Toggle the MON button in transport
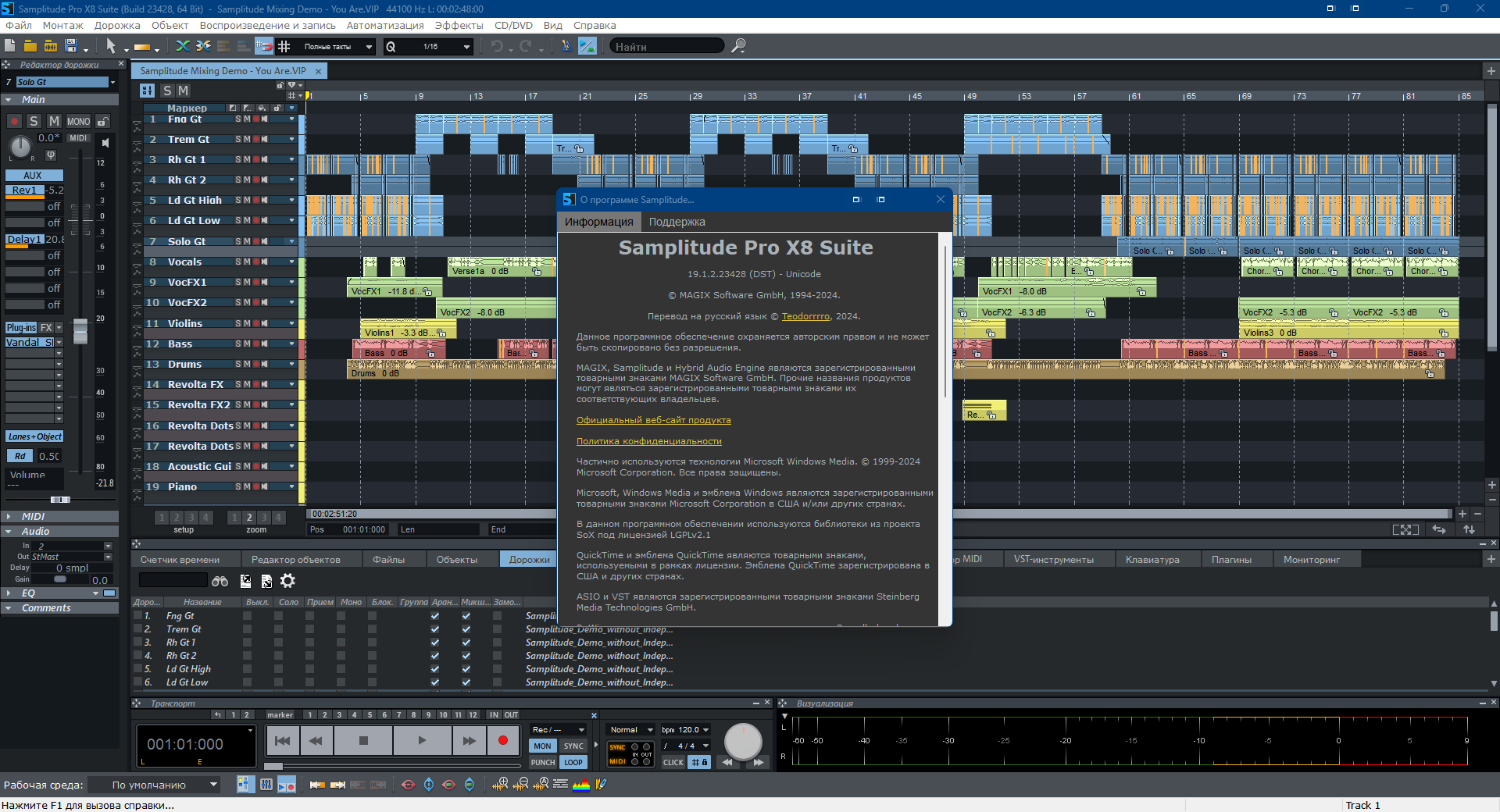Viewport: 1500px width, 812px height. [x=542, y=746]
